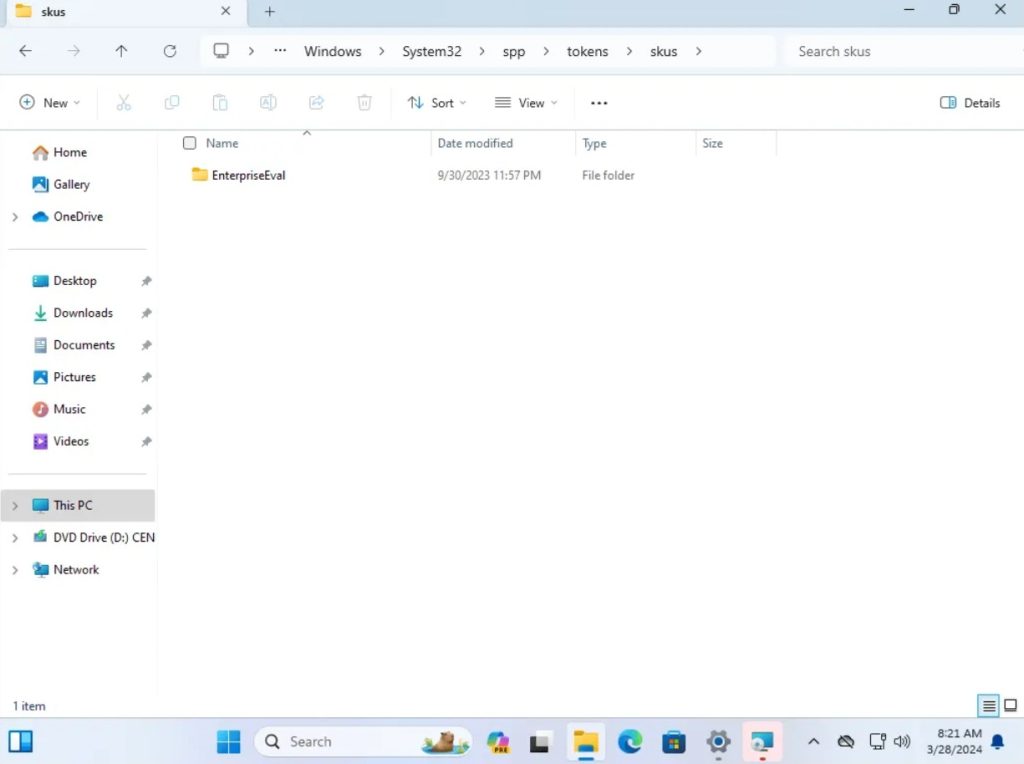Click the pin icon beside Music
1024x764 pixels.
146,409
